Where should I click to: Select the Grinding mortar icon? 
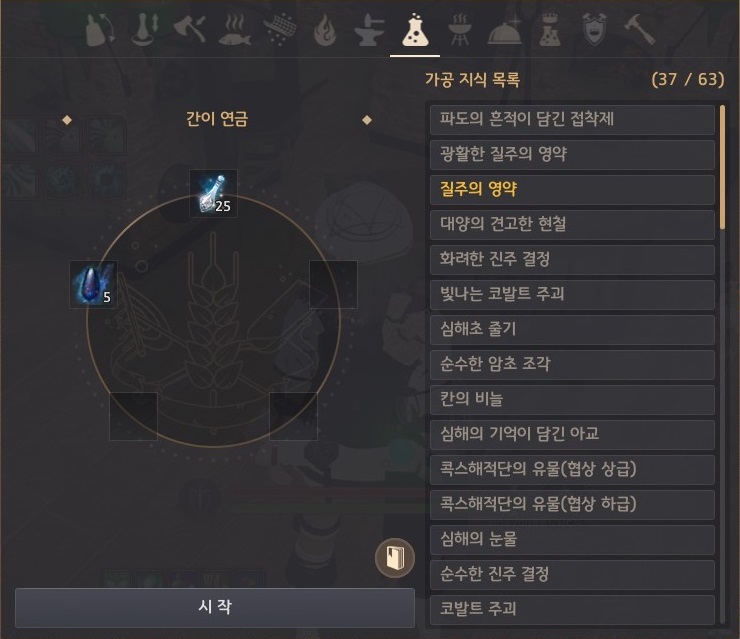tap(145, 30)
